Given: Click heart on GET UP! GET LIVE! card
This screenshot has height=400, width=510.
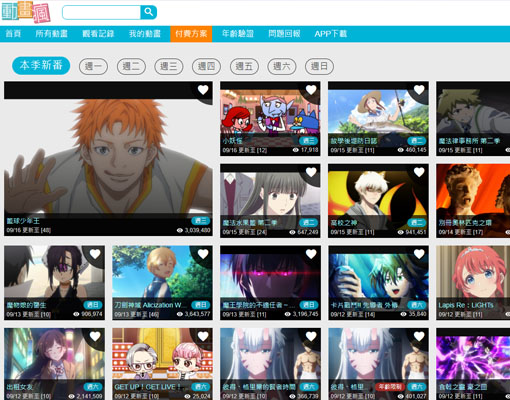Looking at the screenshot, I should pos(203,337).
